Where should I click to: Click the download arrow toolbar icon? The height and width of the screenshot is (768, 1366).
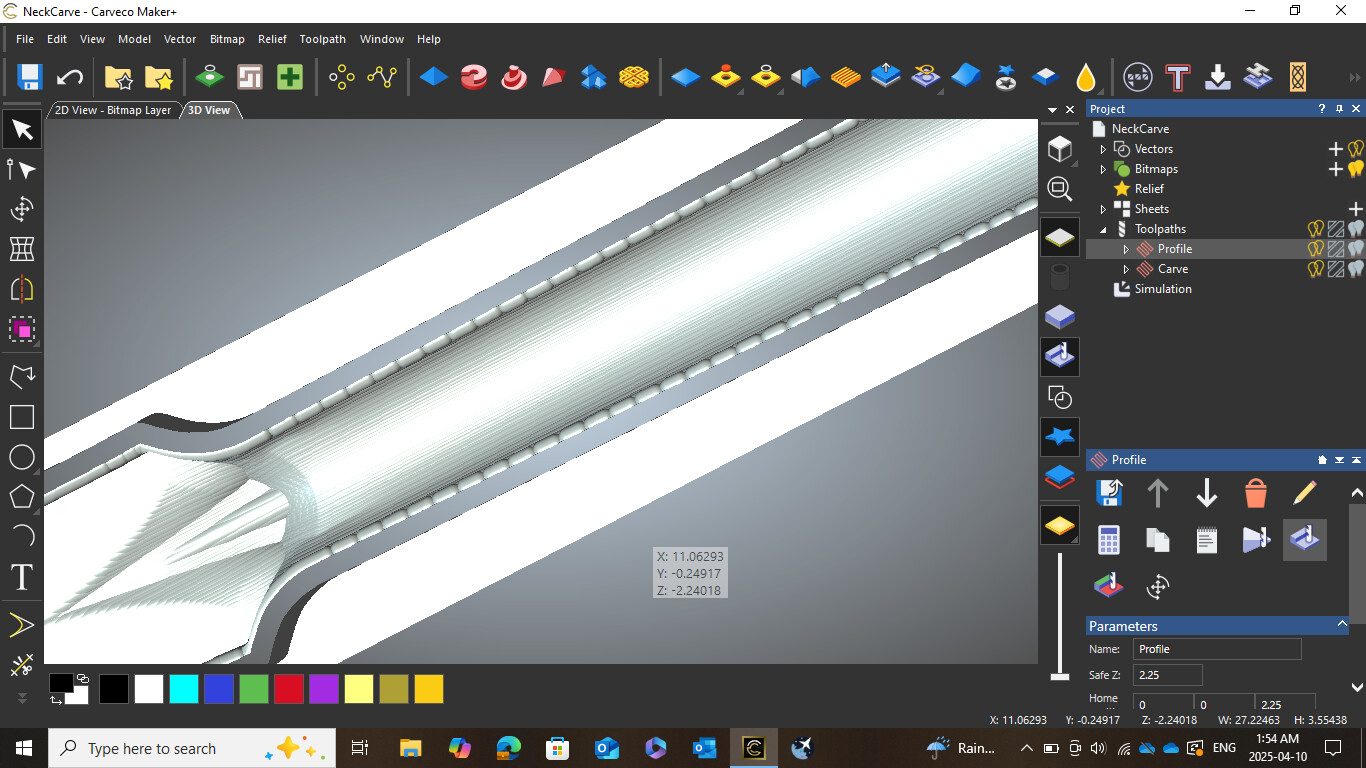[x=1218, y=77]
